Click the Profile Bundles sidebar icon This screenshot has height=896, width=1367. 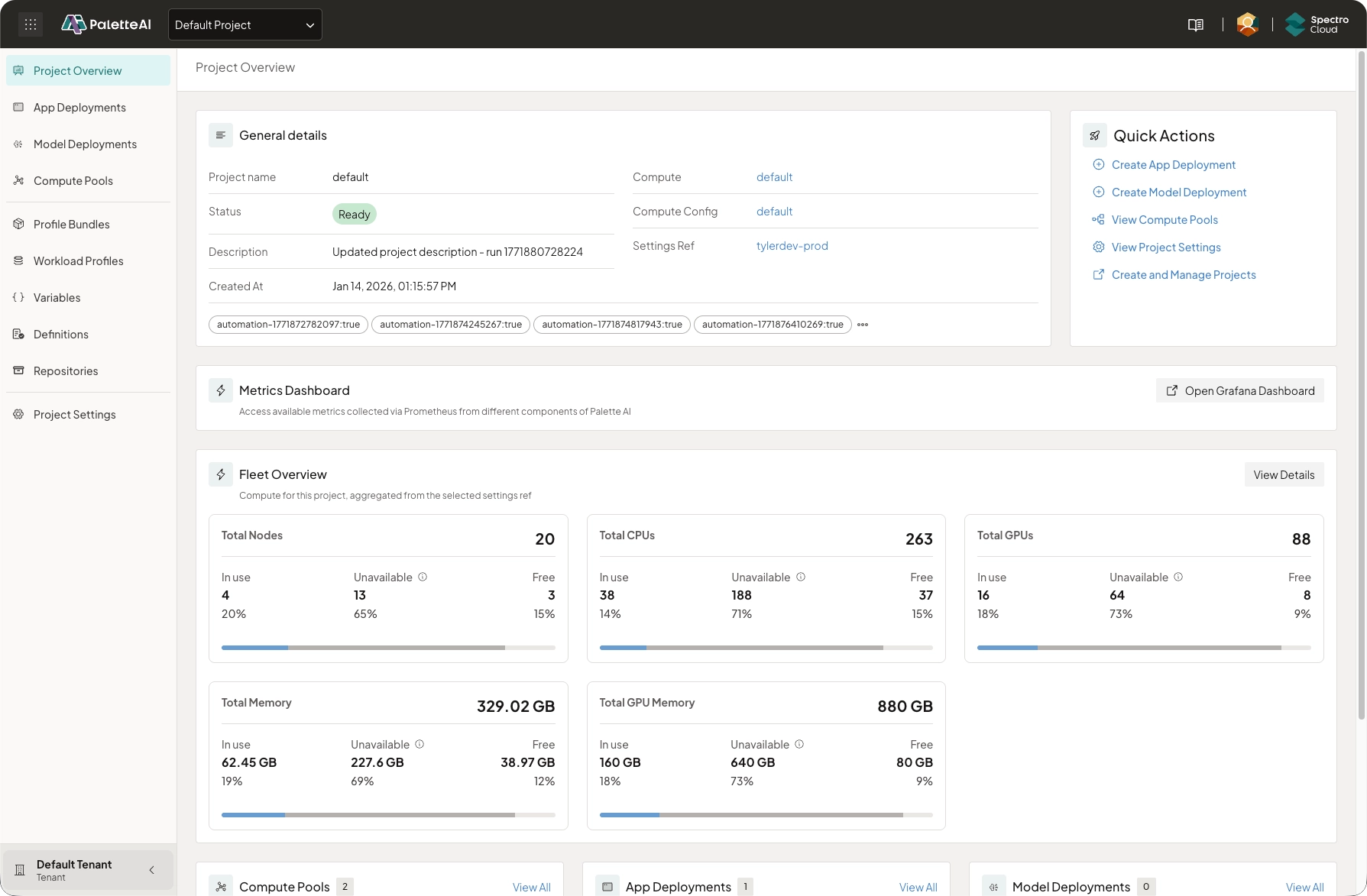pos(18,224)
